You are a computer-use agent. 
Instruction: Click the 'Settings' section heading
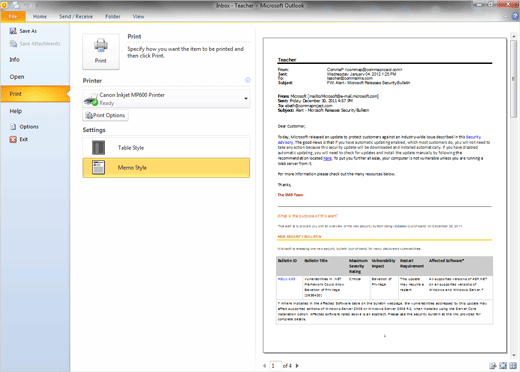[94, 130]
